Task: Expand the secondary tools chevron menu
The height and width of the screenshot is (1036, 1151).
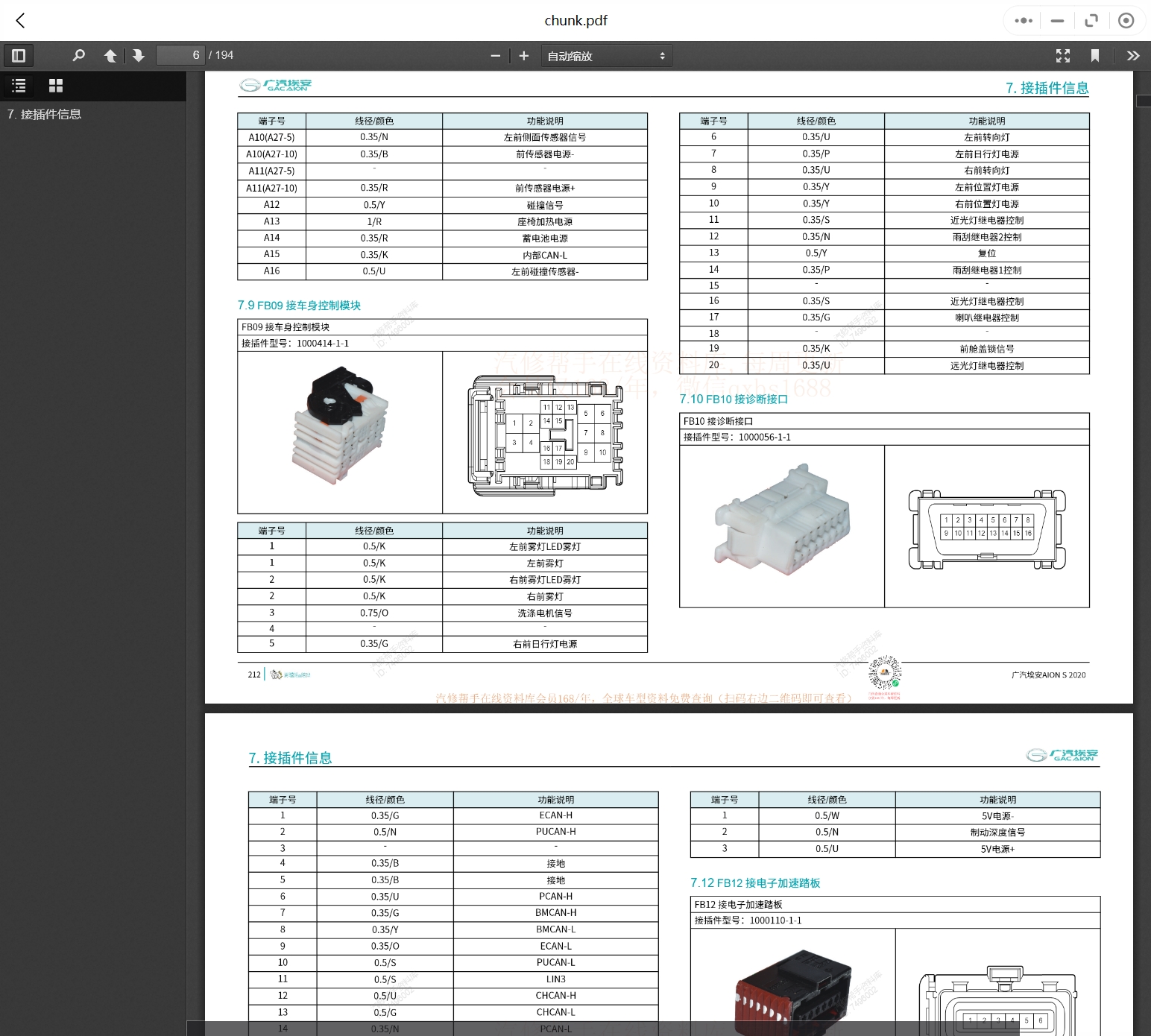Action: [x=1133, y=55]
